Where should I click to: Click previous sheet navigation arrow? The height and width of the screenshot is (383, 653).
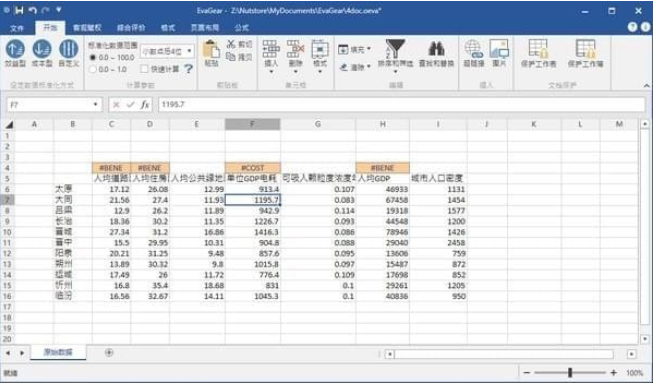coord(8,353)
